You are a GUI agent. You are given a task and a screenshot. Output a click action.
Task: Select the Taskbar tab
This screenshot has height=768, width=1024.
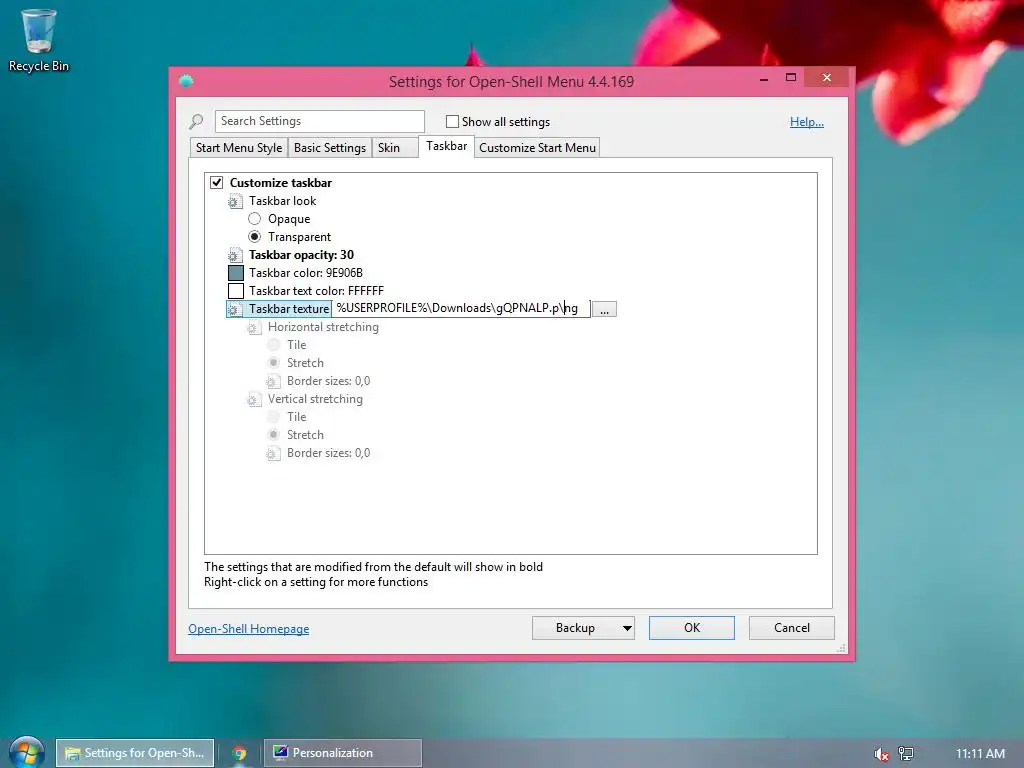(x=447, y=146)
